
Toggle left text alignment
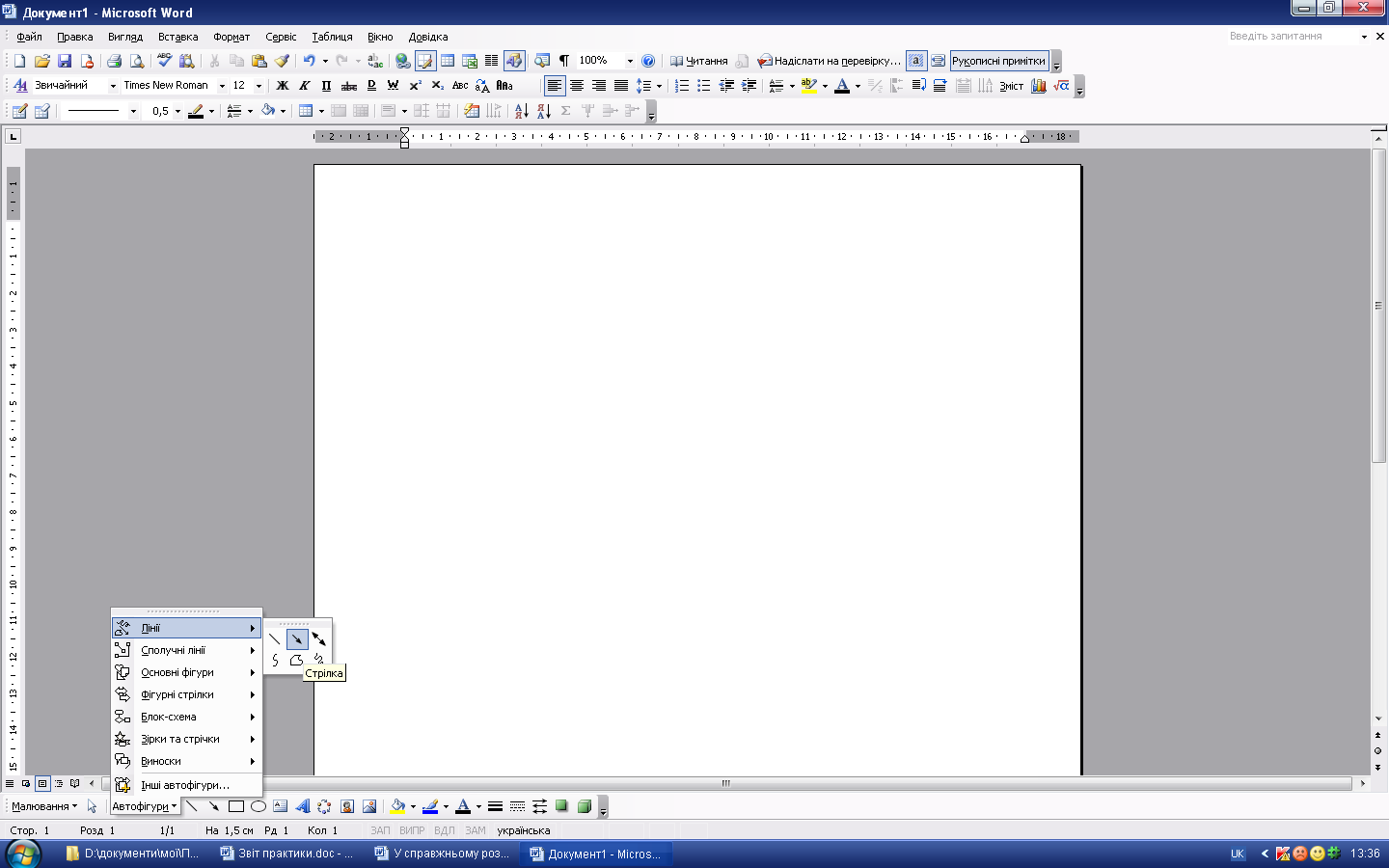pyautogui.click(x=555, y=86)
